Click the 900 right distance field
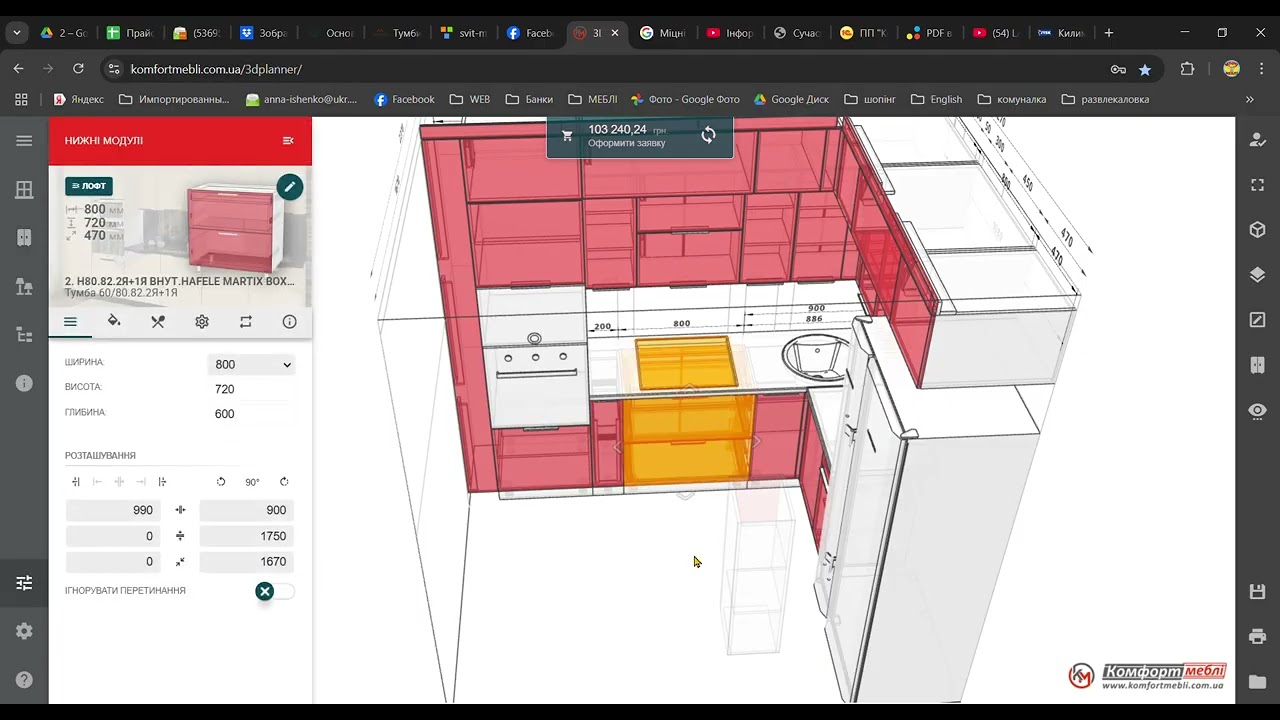Image resolution: width=1280 pixels, height=720 pixels. 247,510
